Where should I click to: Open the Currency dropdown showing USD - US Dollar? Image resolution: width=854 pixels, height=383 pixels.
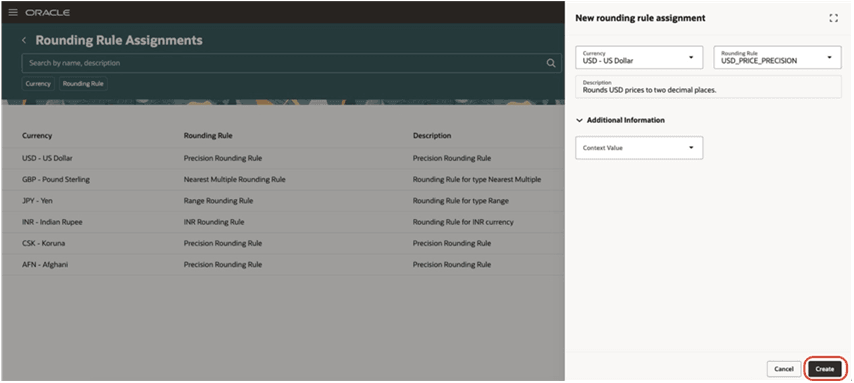click(640, 57)
